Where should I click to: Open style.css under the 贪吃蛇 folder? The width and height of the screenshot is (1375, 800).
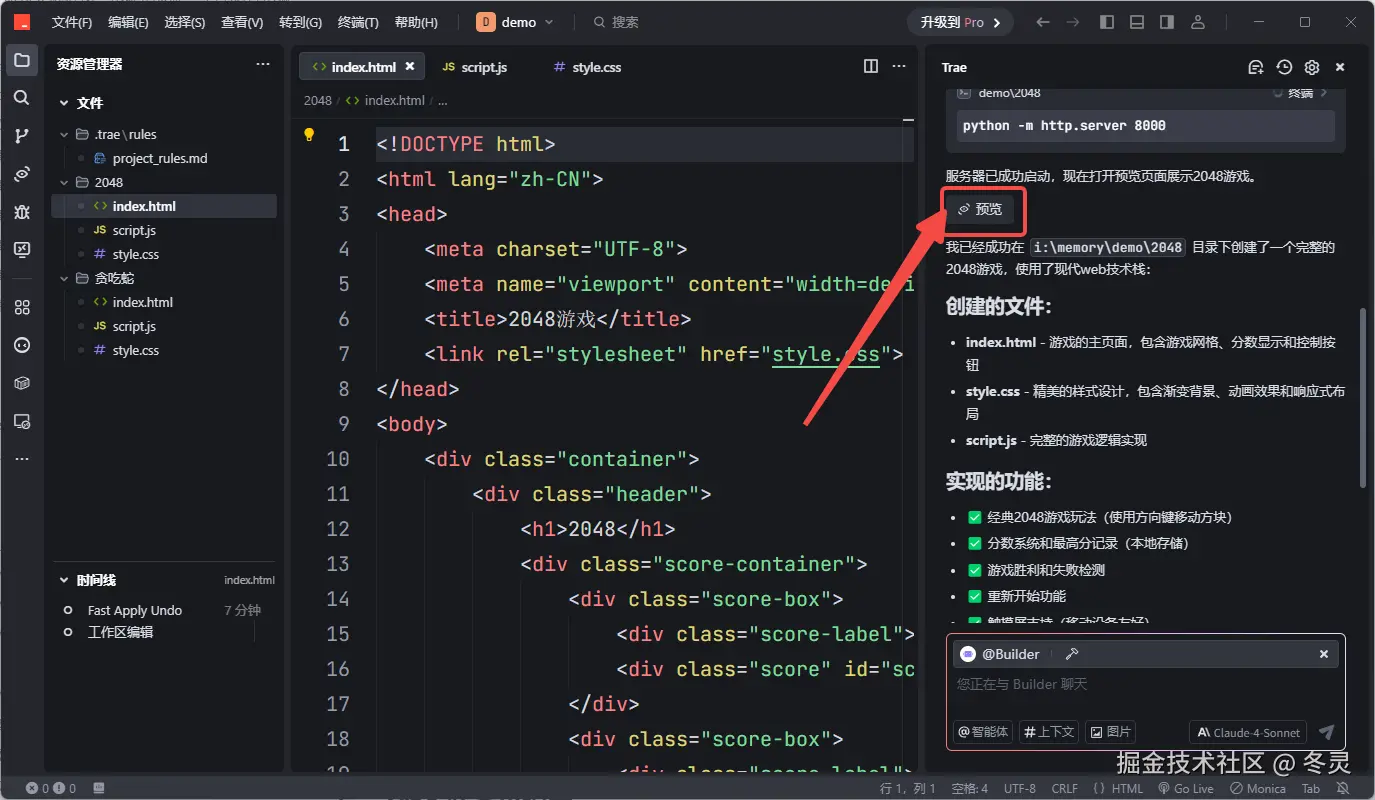tap(136, 350)
